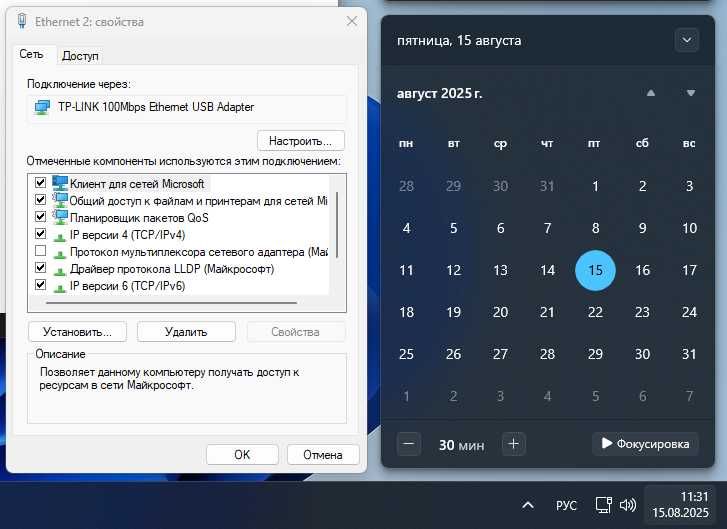Show hidden tray icons with the chevron
This screenshot has height=529, width=727.
point(528,505)
